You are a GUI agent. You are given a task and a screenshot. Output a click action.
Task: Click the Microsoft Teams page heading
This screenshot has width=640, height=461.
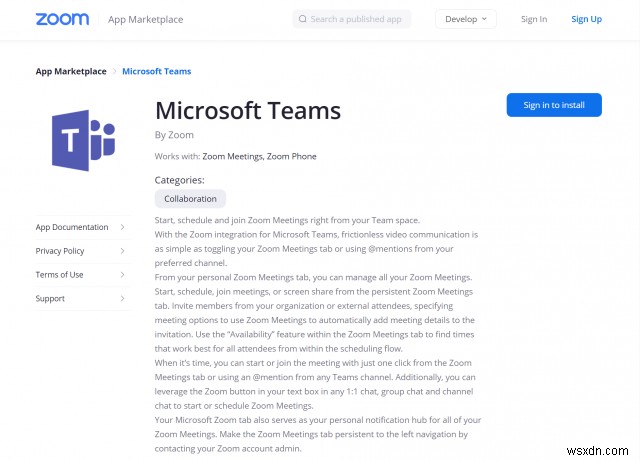pyautogui.click(x=248, y=111)
